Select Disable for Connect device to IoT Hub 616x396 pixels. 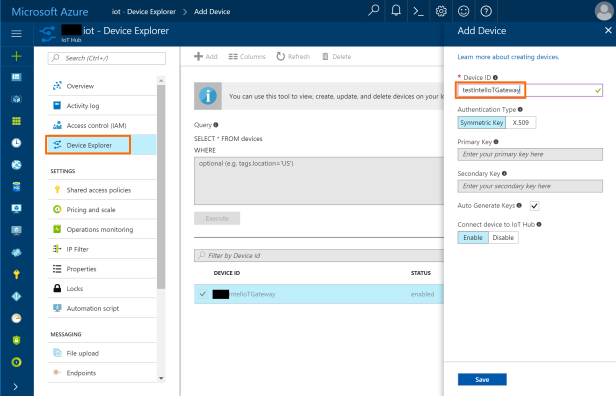click(x=503, y=238)
